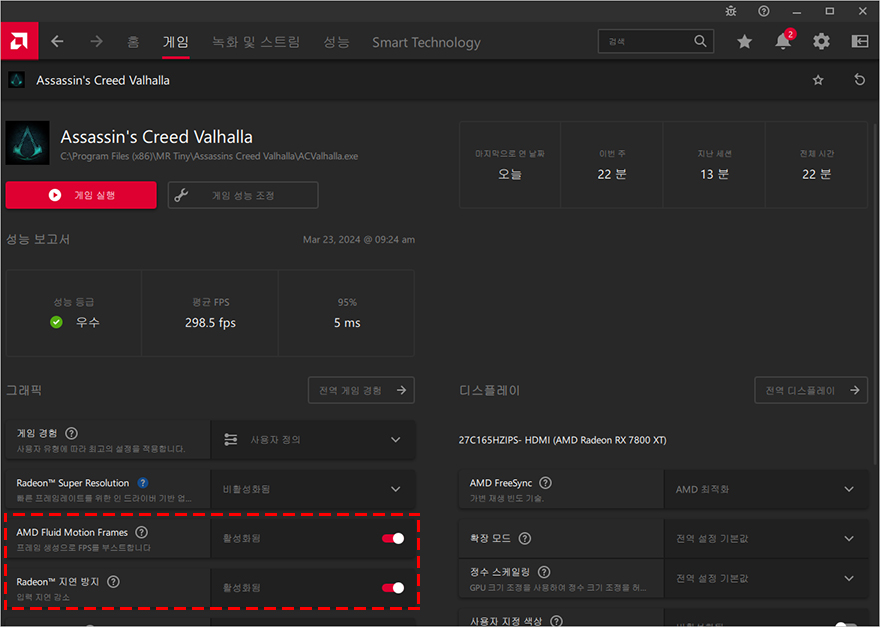Show help for 게임 경험
Image resolution: width=880 pixels, height=627 pixels.
pyautogui.click(x=71, y=433)
